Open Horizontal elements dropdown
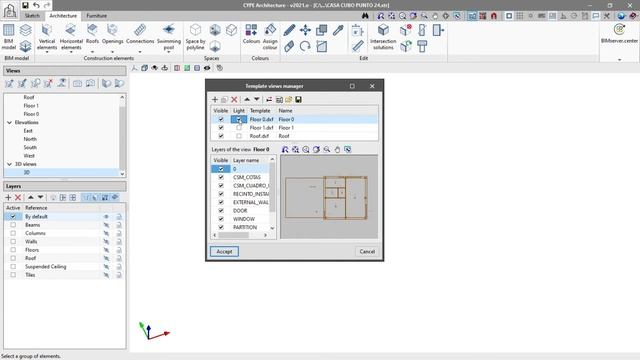 pos(71,52)
